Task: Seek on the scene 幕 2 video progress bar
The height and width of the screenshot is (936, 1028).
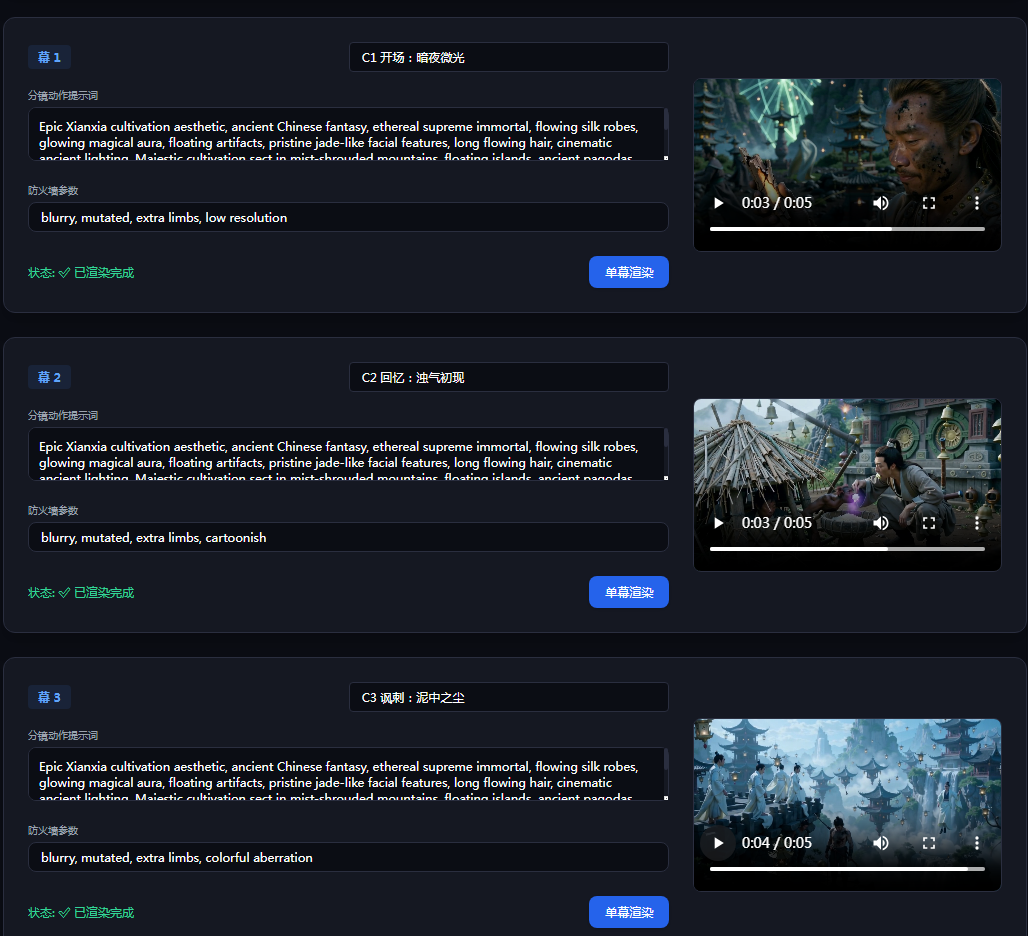Action: click(x=847, y=549)
